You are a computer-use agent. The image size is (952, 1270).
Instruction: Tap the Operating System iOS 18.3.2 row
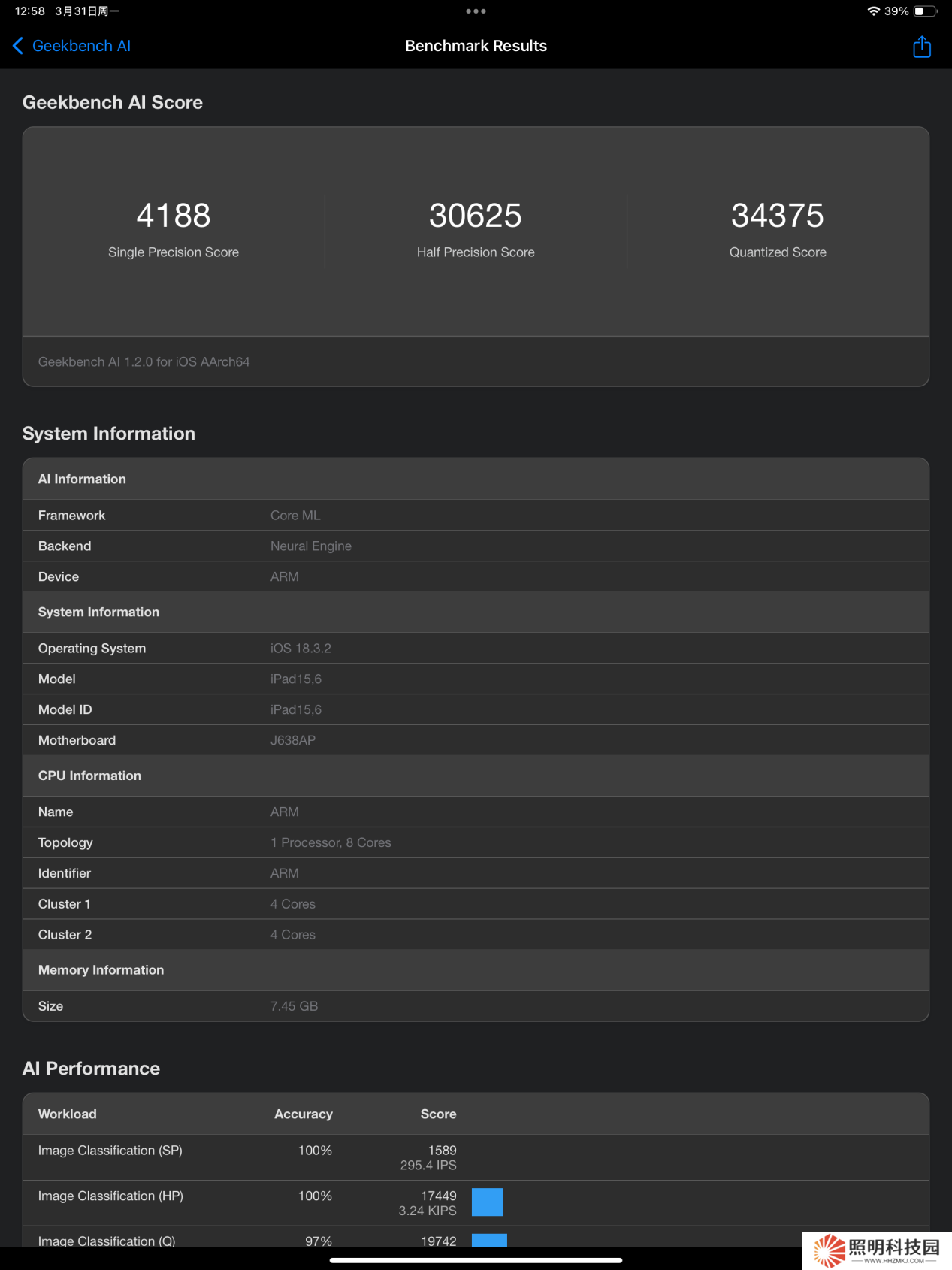pyautogui.click(x=476, y=649)
